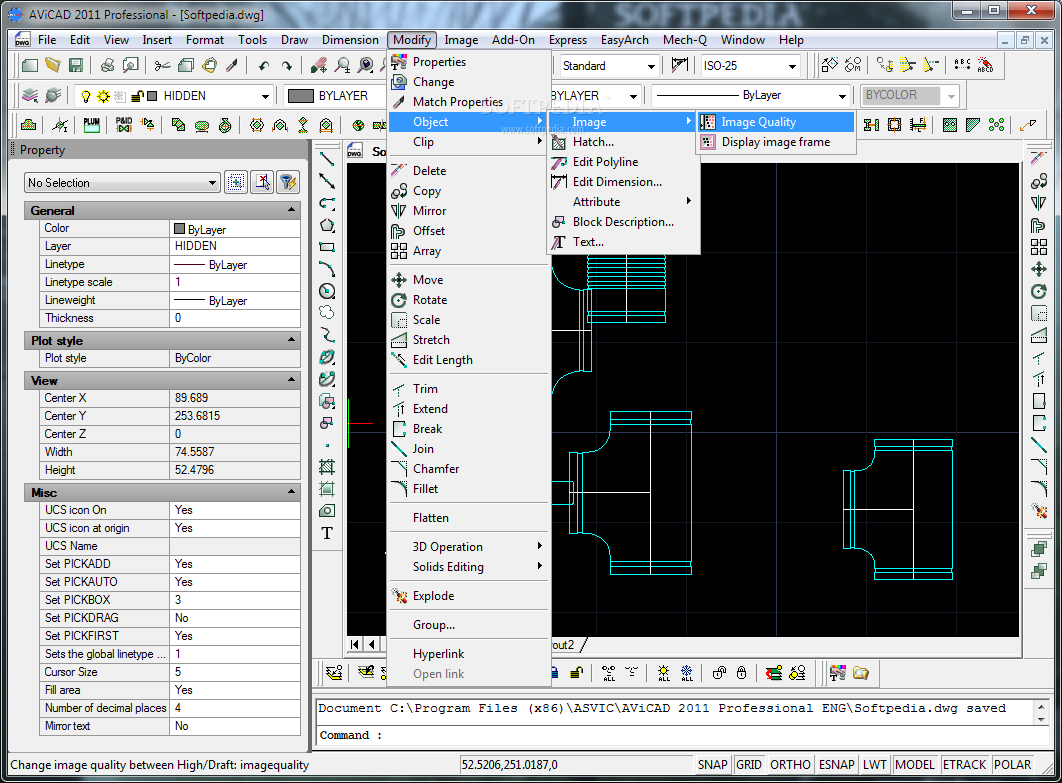Select Hatch... in Object submenu

(623, 142)
